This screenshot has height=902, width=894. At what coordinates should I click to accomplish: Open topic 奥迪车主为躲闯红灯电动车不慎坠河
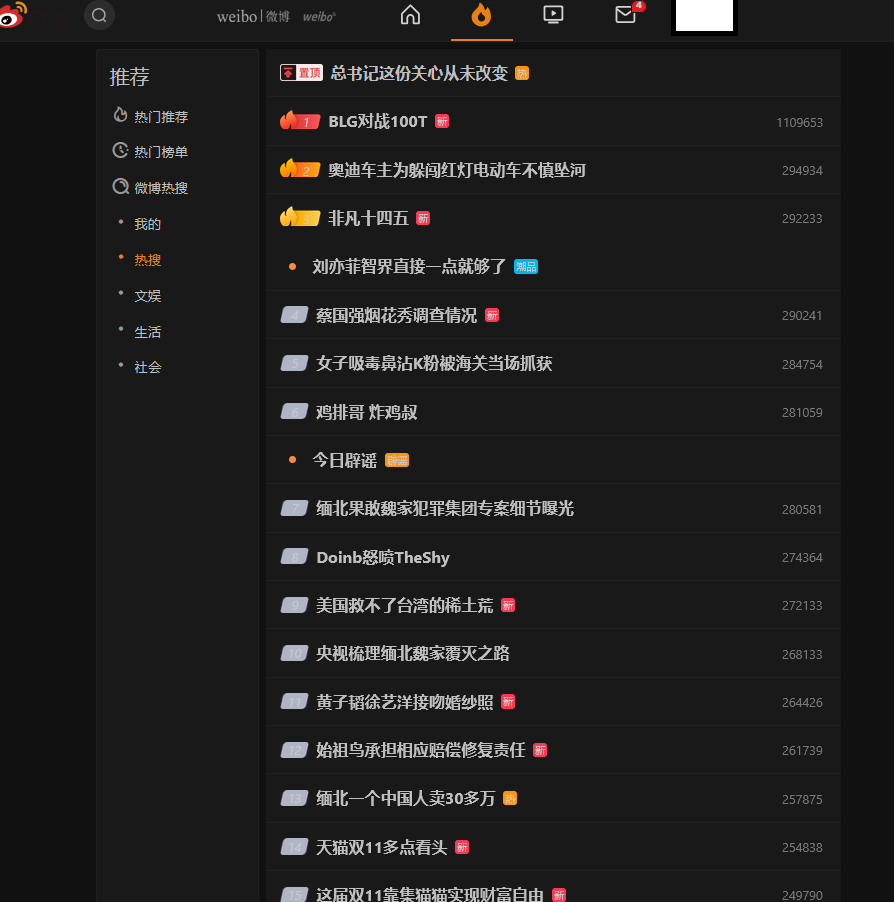[x=457, y=170]
